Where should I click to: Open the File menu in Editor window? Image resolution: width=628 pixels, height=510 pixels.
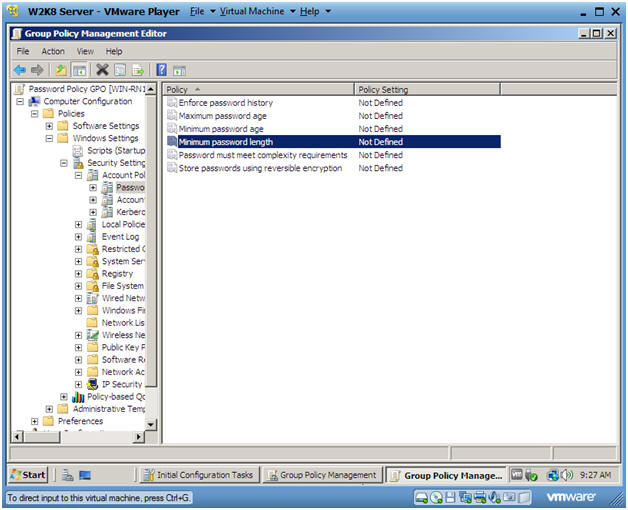tap(22, 51)
